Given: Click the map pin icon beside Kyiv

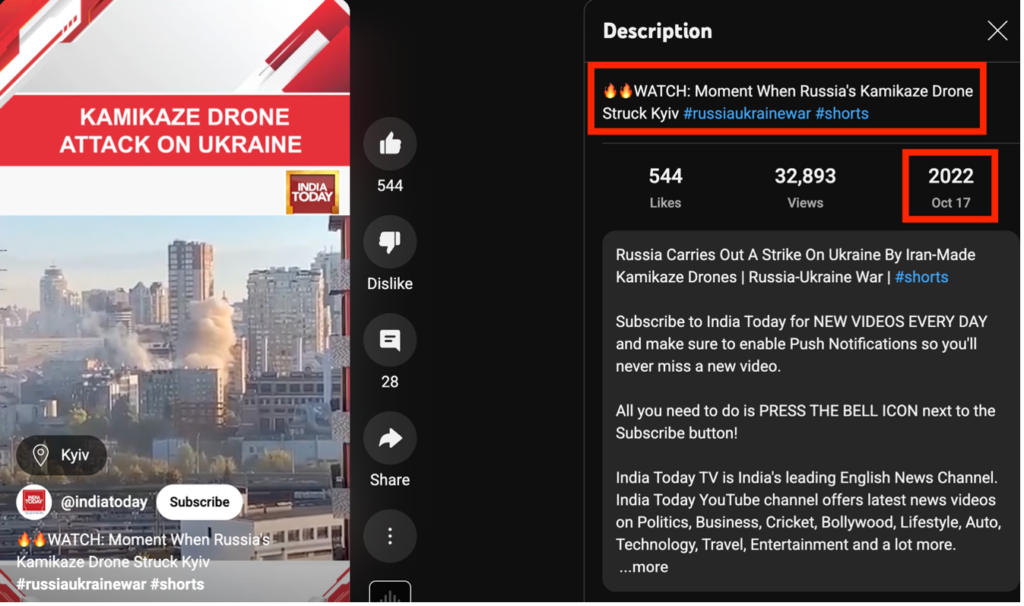Looking at the screenshot, I should [x=40, y=455].
